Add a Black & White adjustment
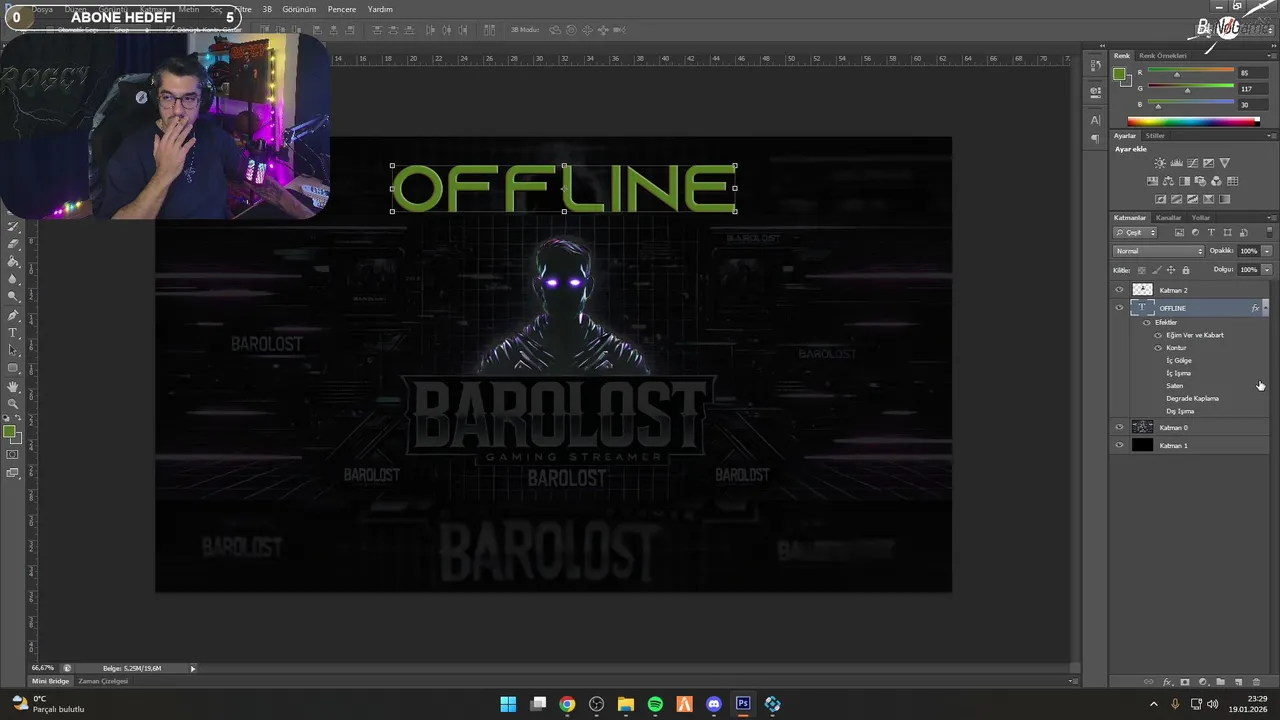 (x=1184, y=181)
